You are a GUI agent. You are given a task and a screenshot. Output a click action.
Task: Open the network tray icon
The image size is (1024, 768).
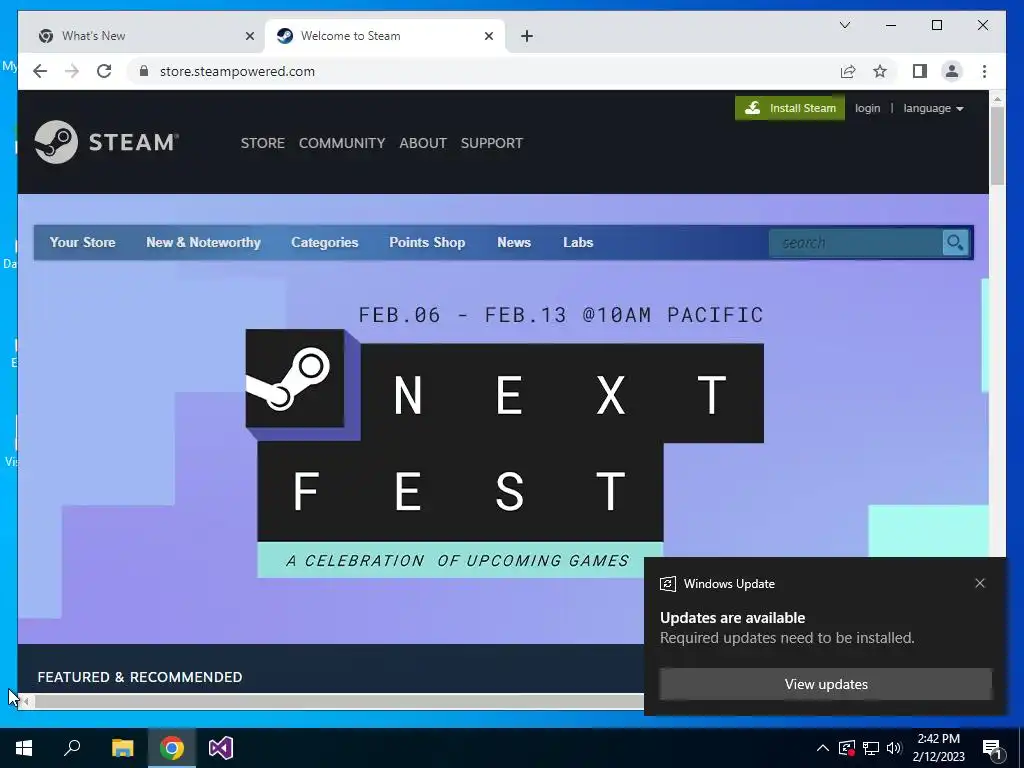(x=871, y=748)
